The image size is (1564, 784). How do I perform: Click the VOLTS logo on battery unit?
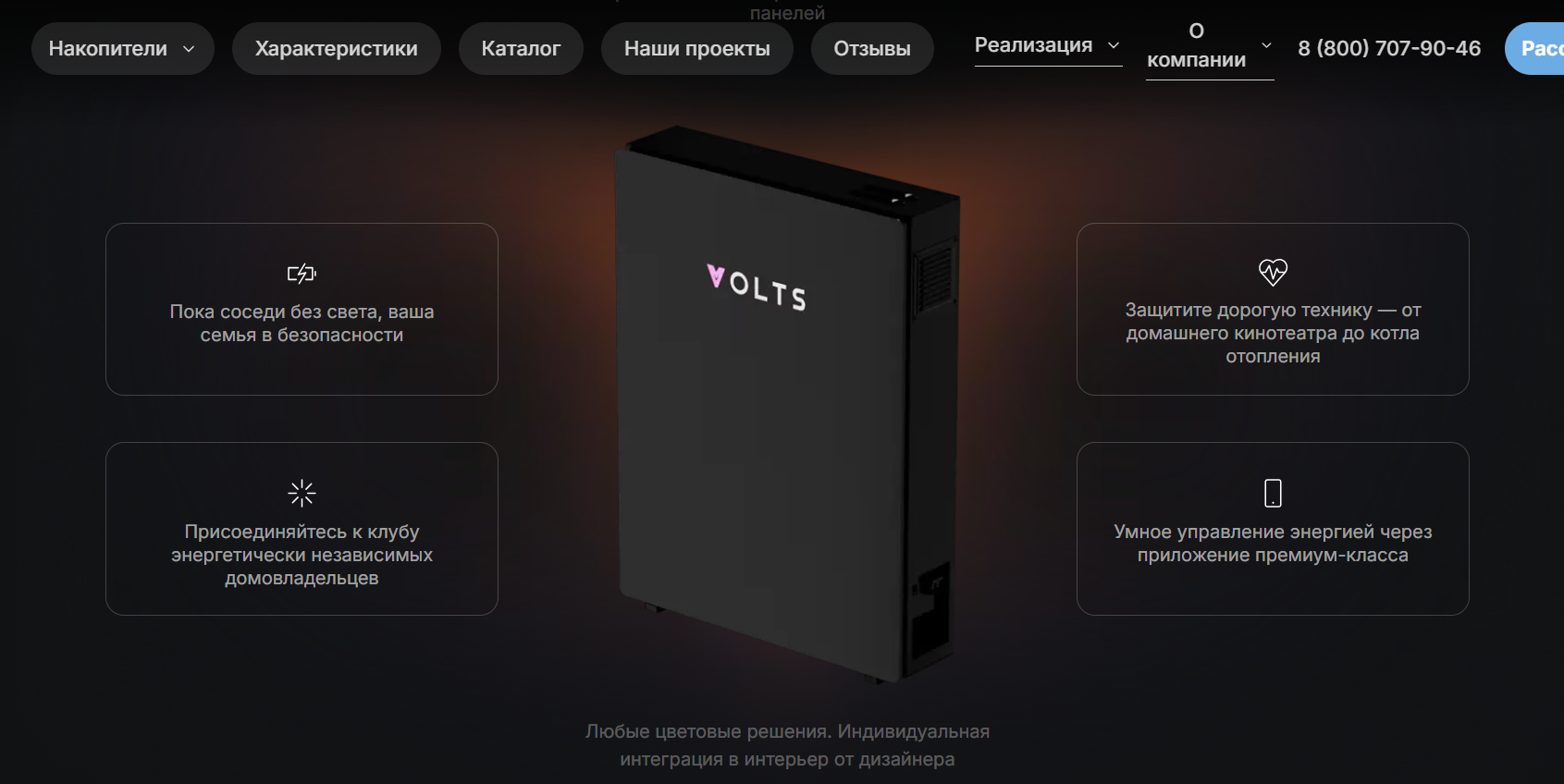[x=757, y=288]
